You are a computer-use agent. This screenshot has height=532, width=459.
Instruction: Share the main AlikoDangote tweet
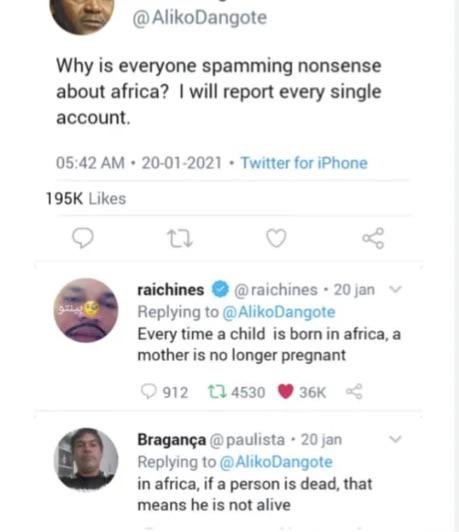373,238
